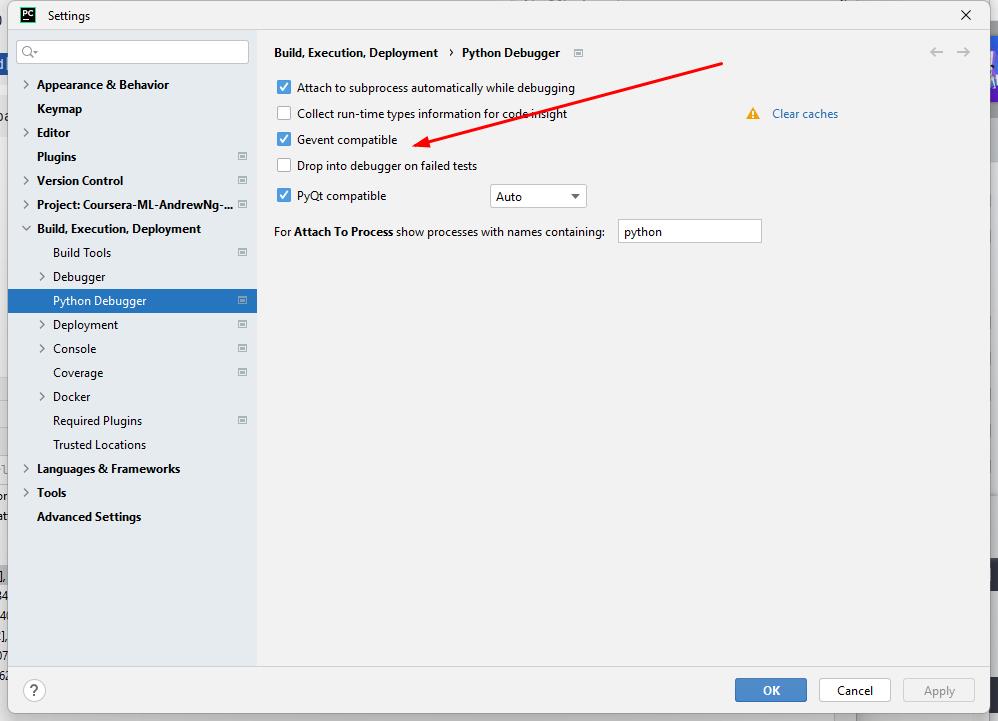Go back with the left arrow icon
The width and height of the screenshot is (998, 721).
coord(936,52)
